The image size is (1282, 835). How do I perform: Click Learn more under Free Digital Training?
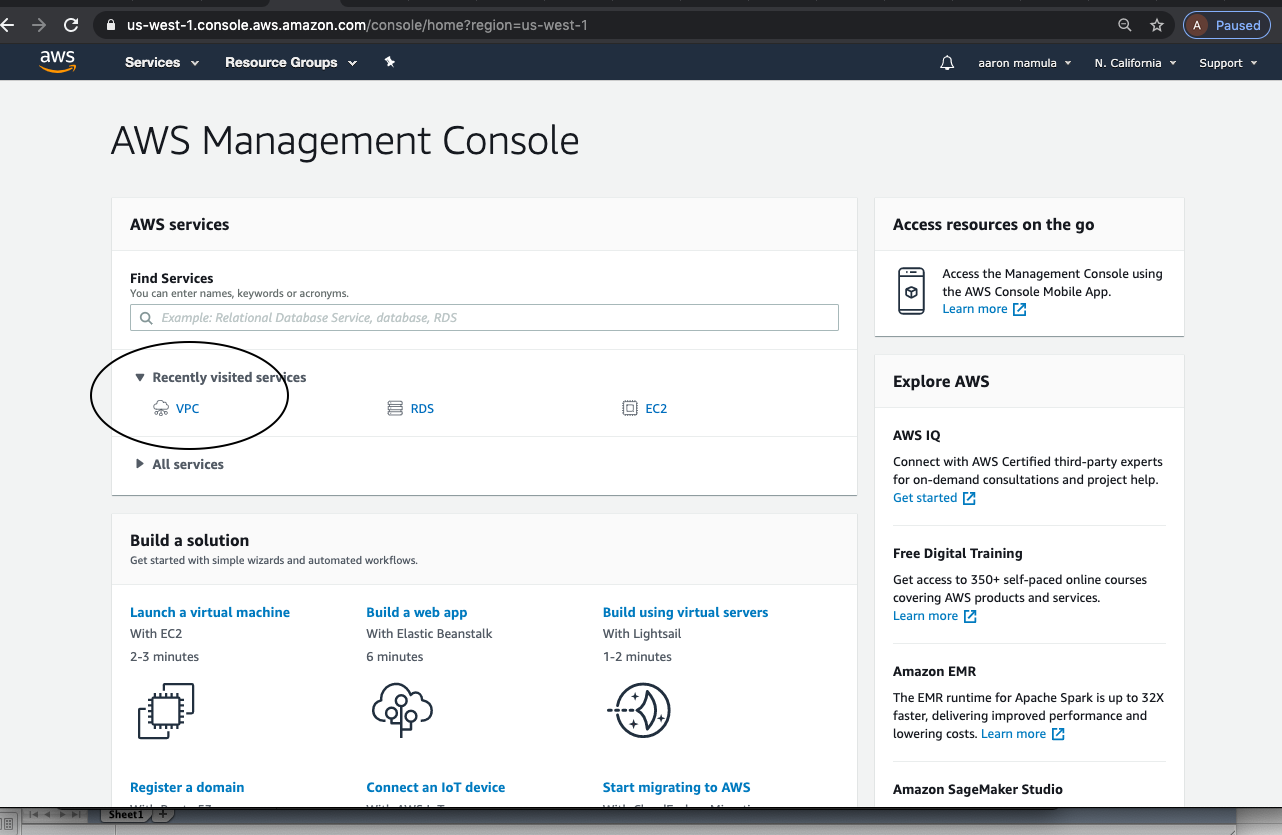934,616
